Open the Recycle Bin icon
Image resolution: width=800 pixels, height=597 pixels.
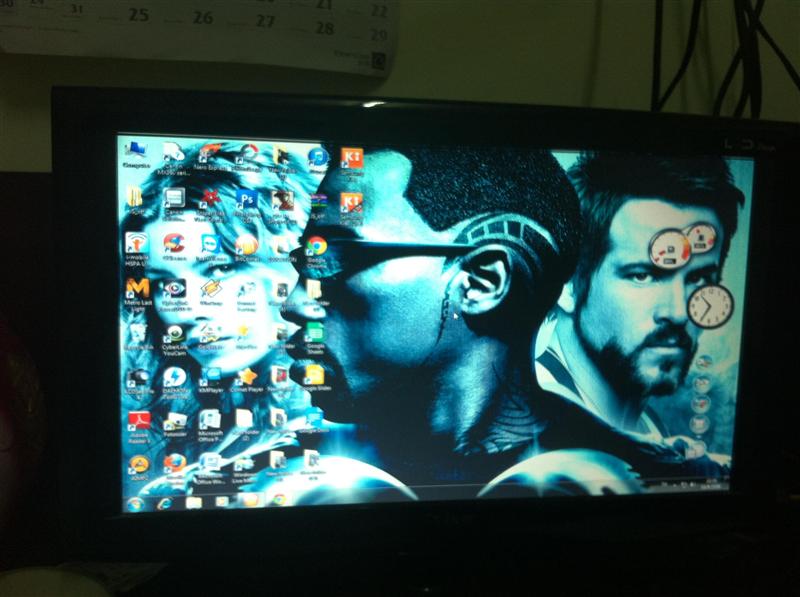click(138, 337)
